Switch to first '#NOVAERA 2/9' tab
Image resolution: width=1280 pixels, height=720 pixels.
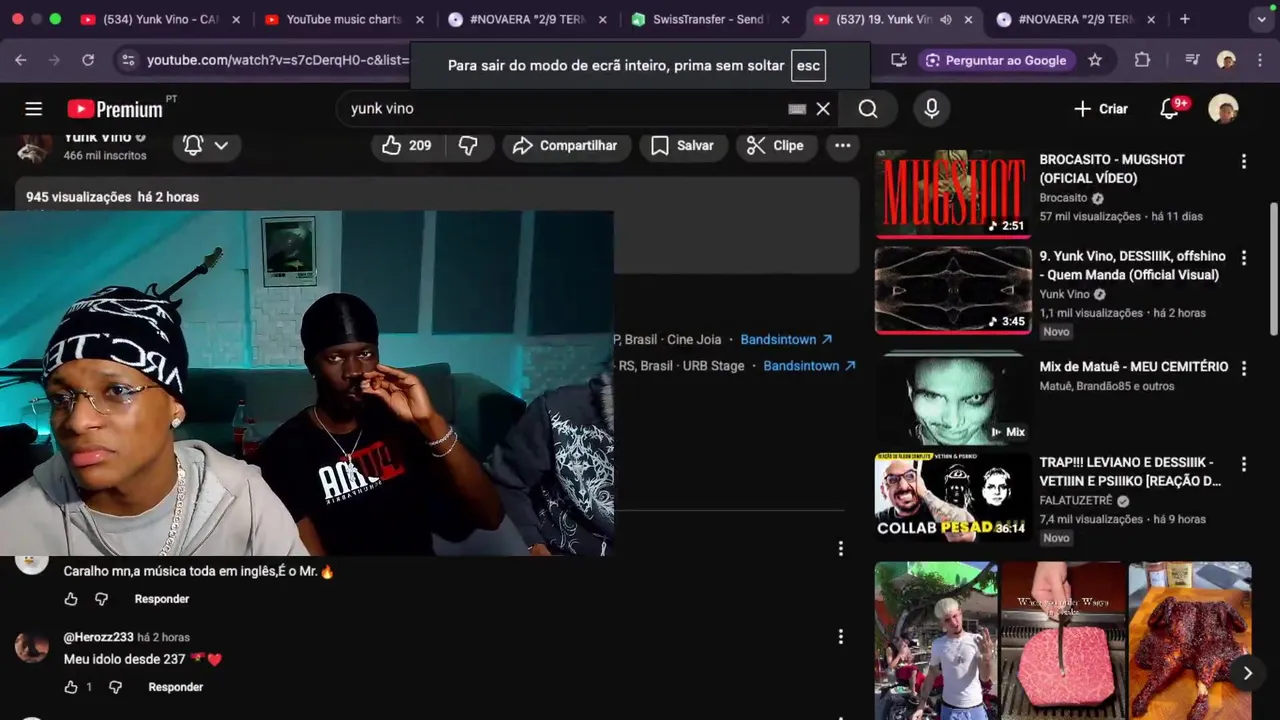(x=527, y=19)
